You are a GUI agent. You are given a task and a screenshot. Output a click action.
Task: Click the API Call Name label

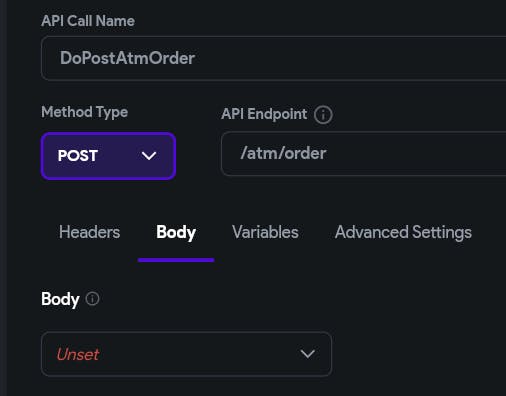click(x=88, y=21)
